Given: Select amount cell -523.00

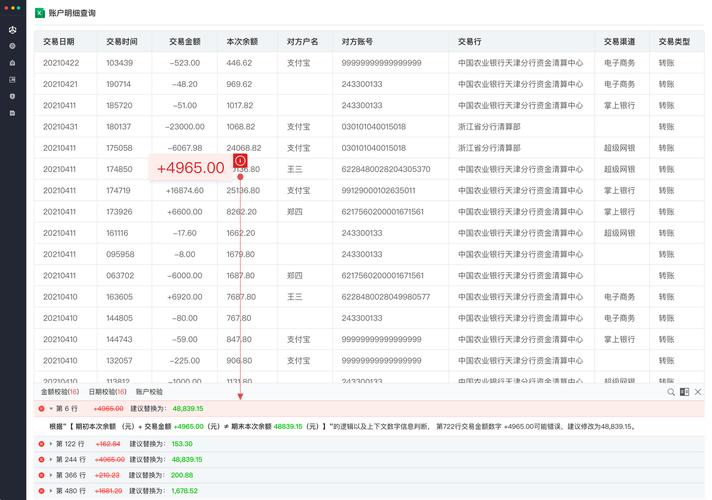Looking at the screenshot, I should [185, 63].
